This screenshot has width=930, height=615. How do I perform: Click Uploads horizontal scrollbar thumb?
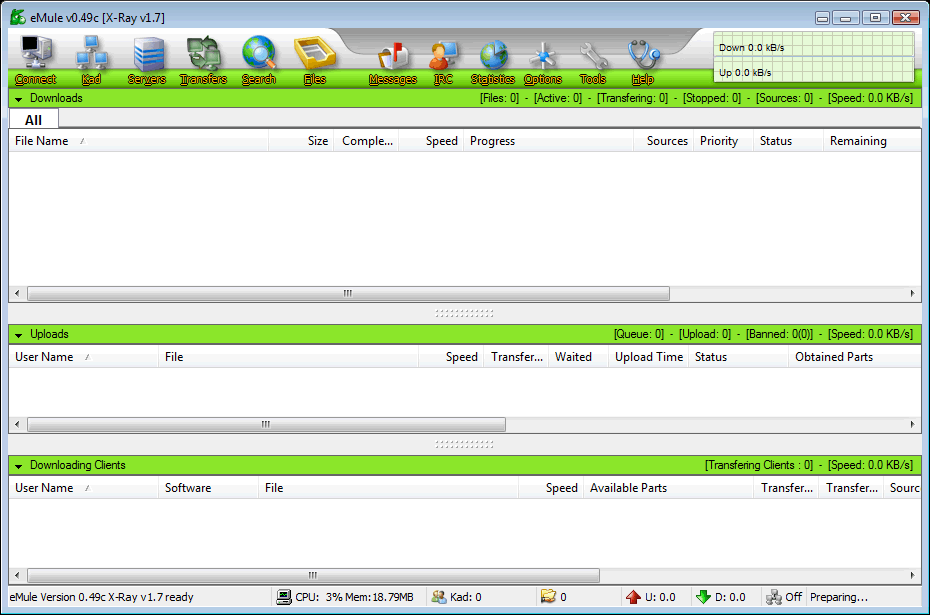(x=266, y=425)
